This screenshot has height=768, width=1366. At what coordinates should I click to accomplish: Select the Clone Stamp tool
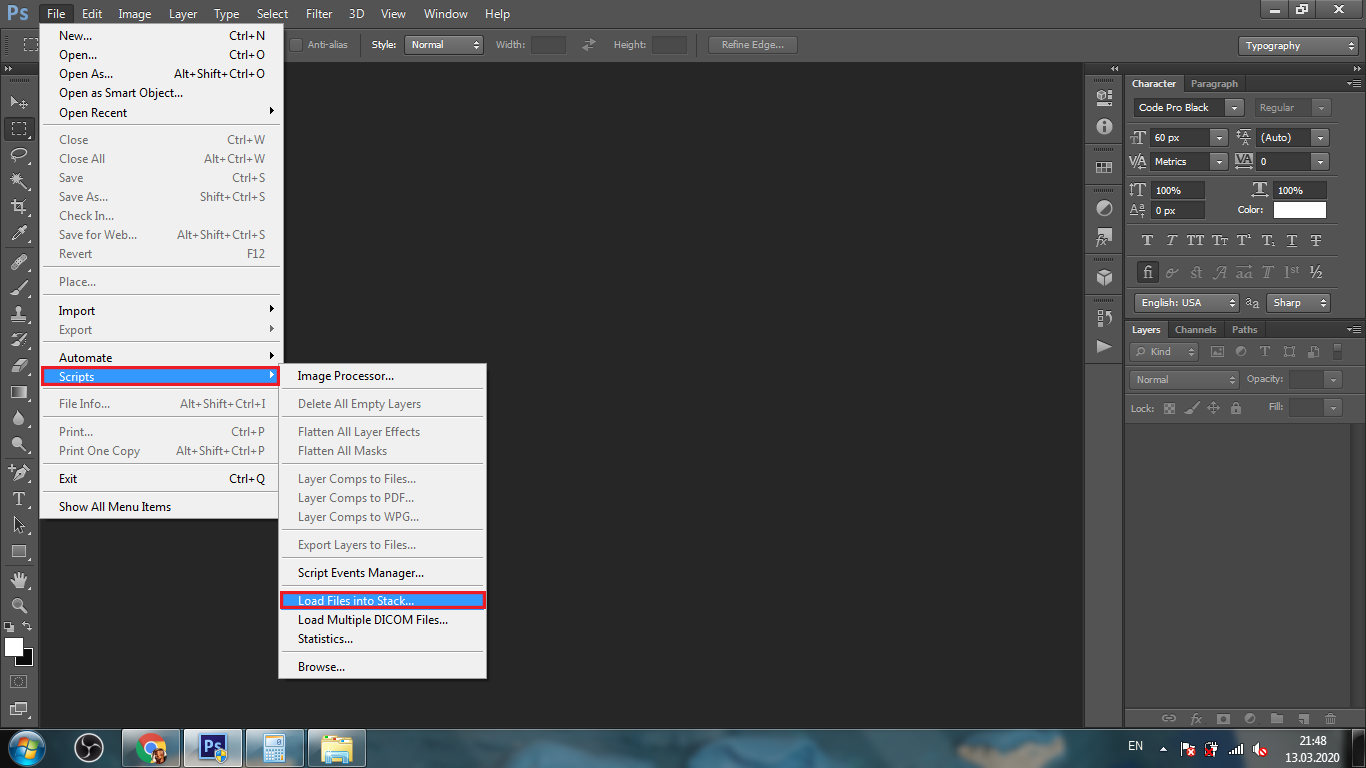[19, 314]
